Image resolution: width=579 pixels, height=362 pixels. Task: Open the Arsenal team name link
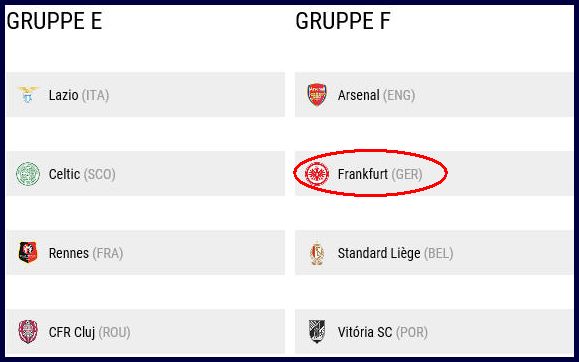(x=359, y=95)
